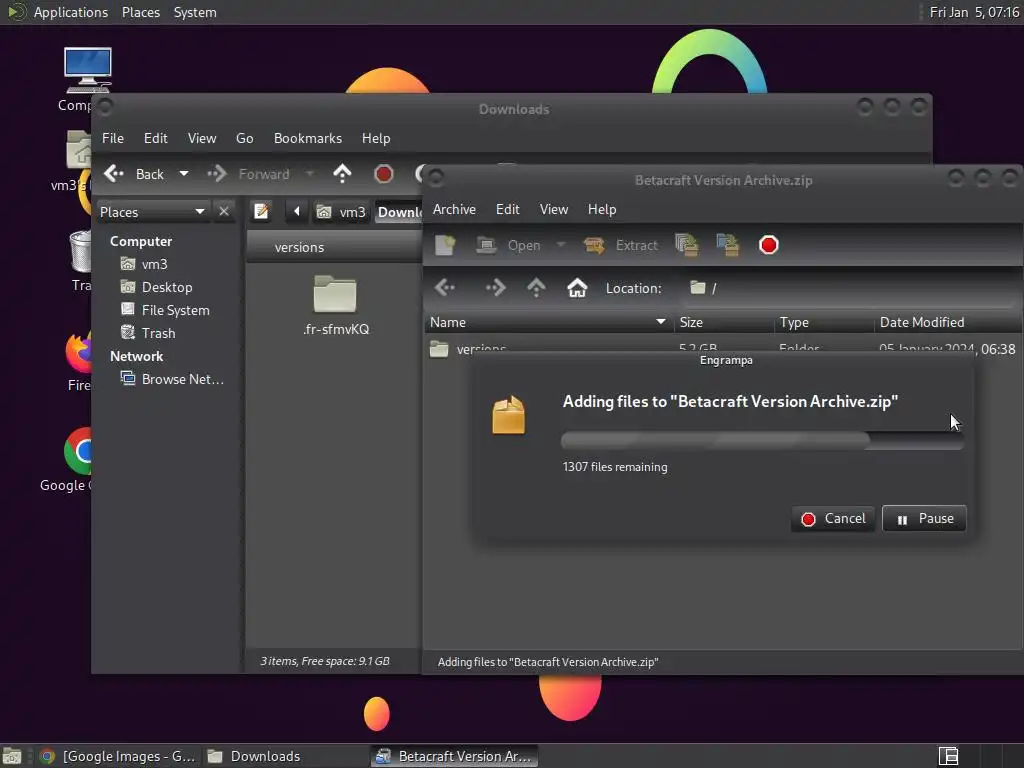Click the Forward button in Downloads window
1024x768 pixels.
[249, 174]
